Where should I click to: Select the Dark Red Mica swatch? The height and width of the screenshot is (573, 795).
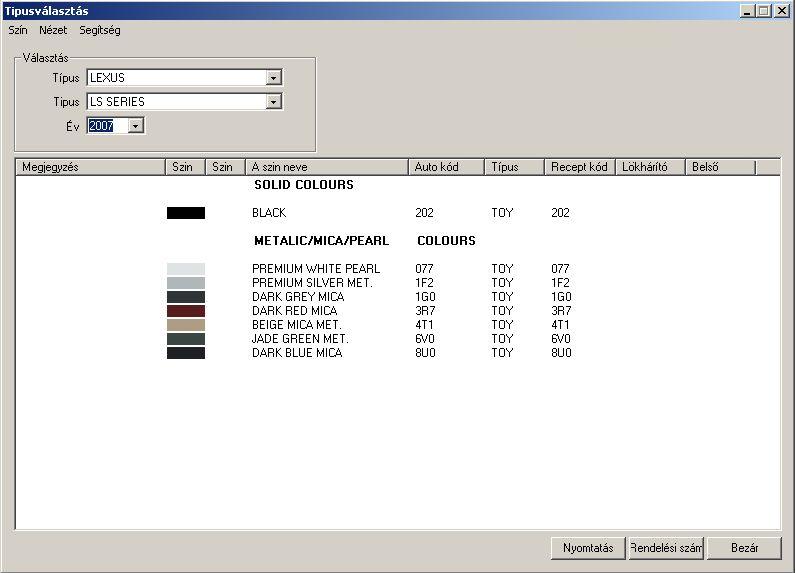(x=186, y=311)
